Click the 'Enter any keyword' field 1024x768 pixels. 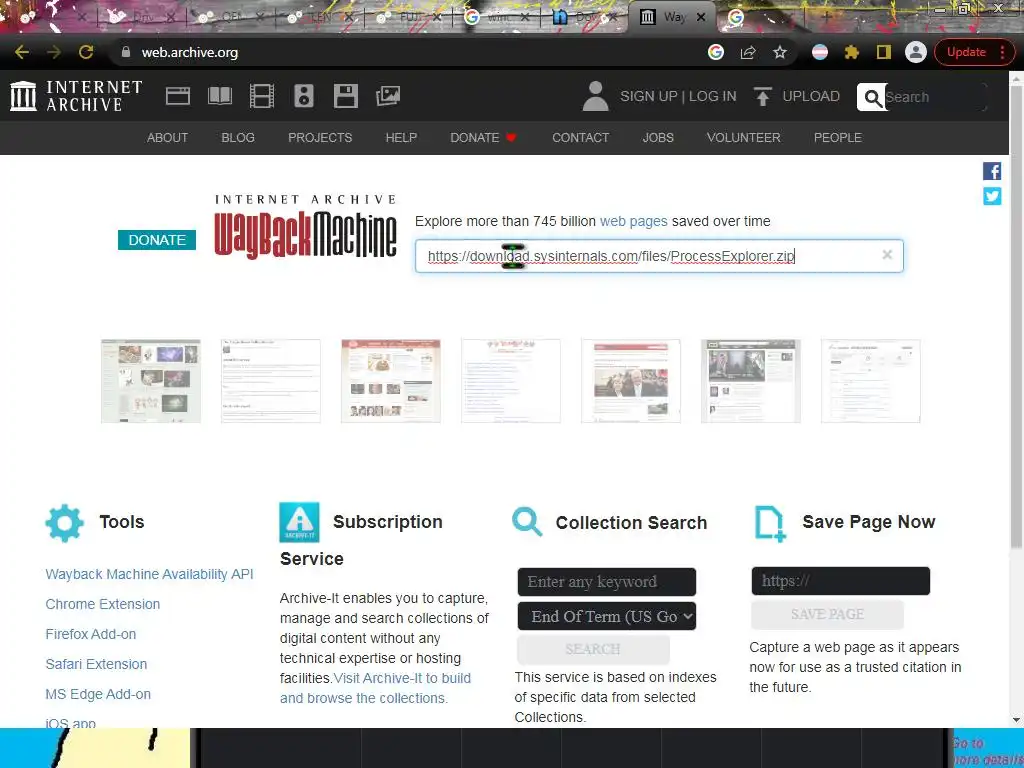(607, 581)
